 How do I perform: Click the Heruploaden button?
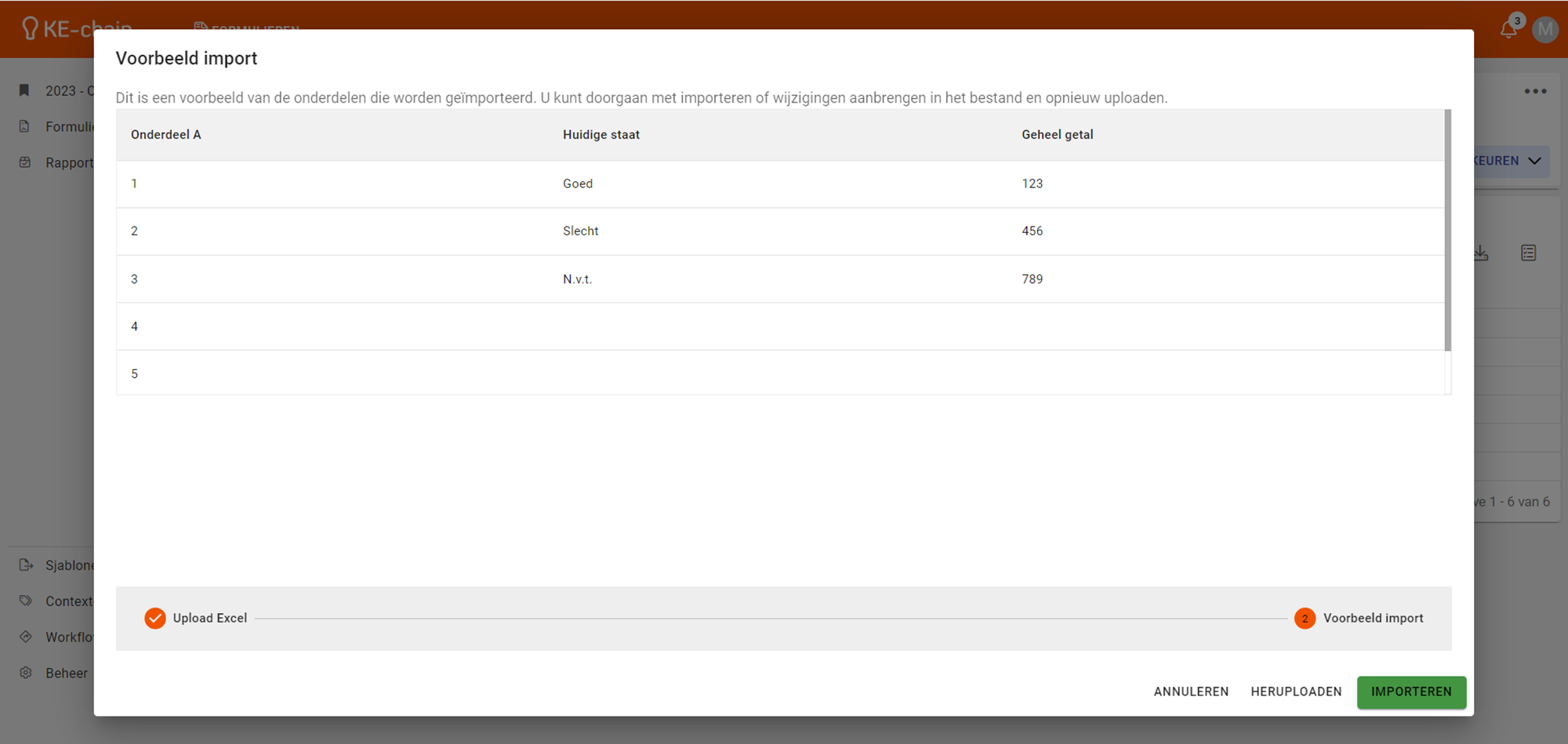[1296, 691]
